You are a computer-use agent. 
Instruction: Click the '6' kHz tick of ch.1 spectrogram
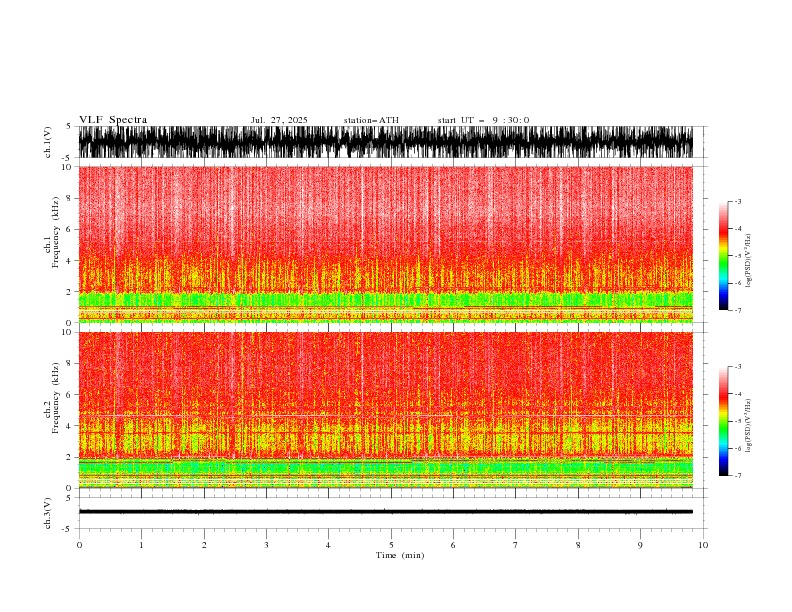click(70, 229)
